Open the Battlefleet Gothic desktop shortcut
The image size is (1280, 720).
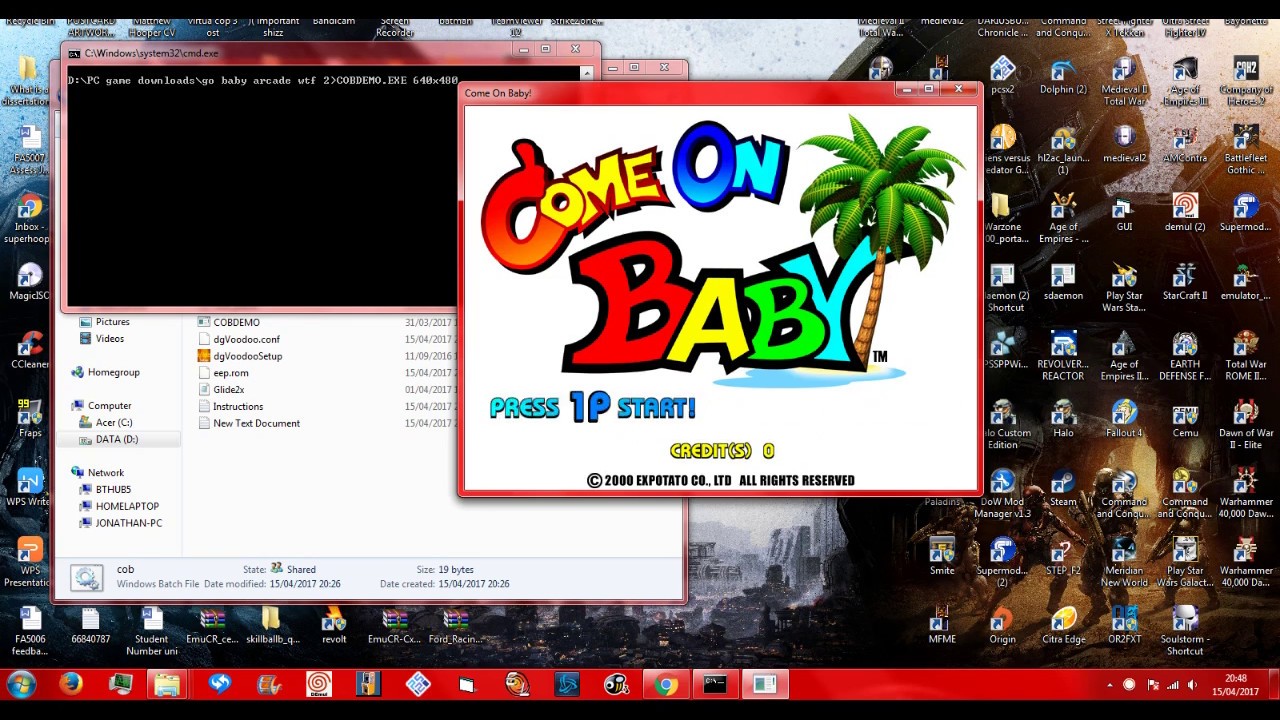pyautogui.click(x=1245, y=150)
